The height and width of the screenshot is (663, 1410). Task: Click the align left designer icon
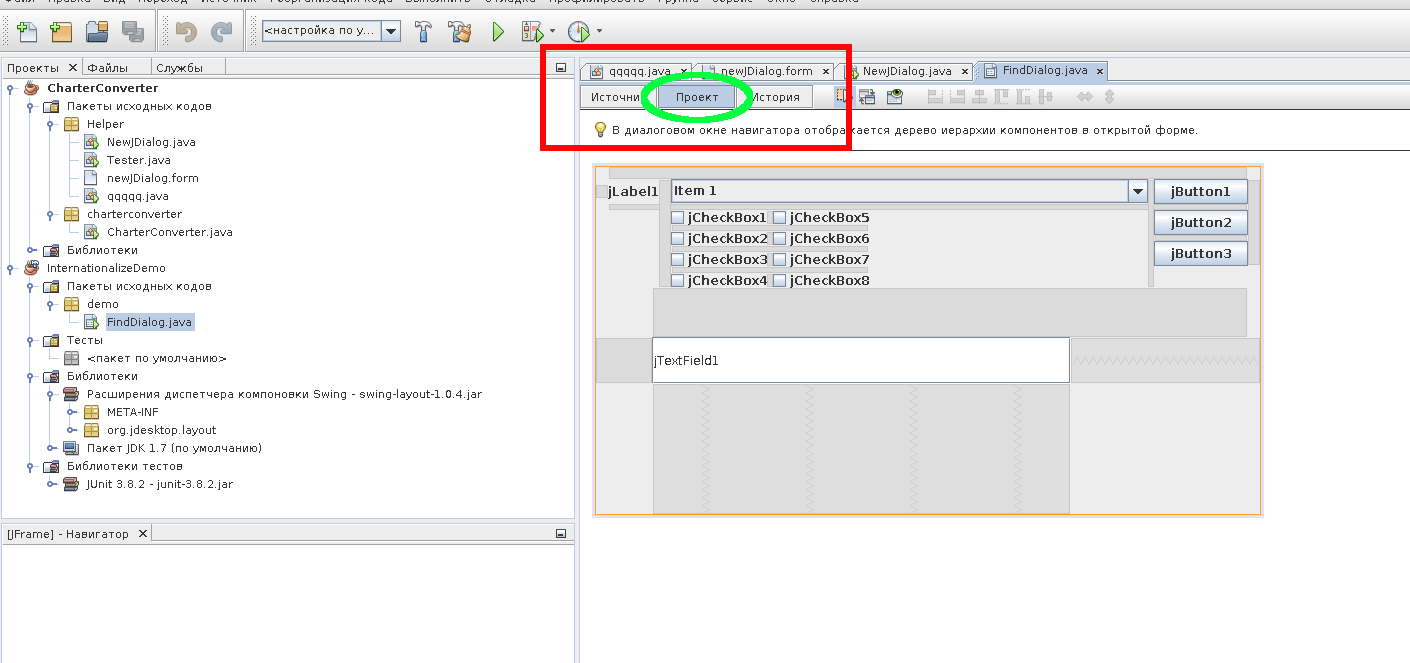click(935, 97)
